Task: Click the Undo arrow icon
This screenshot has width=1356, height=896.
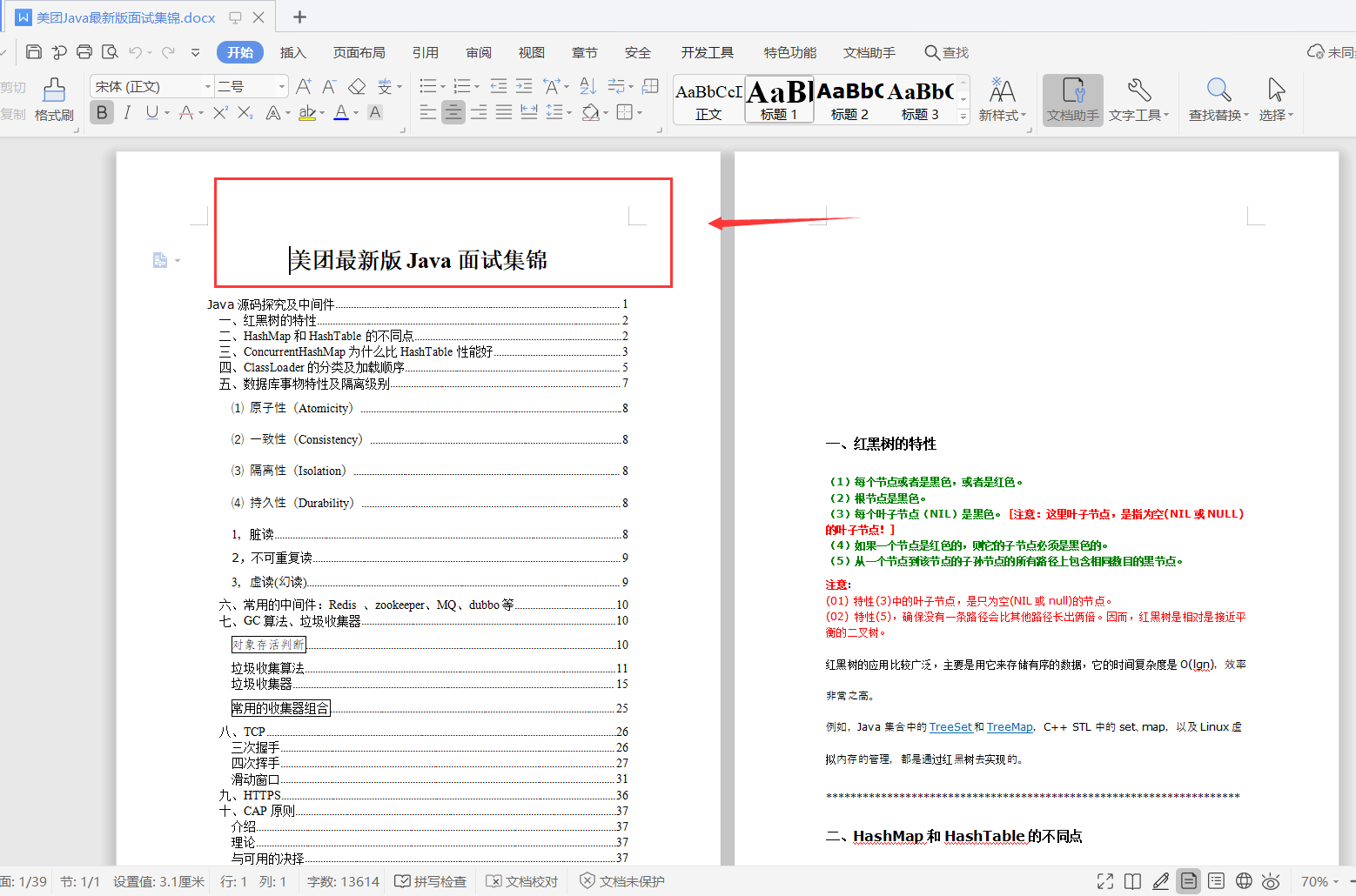Action: pos(135,52)
